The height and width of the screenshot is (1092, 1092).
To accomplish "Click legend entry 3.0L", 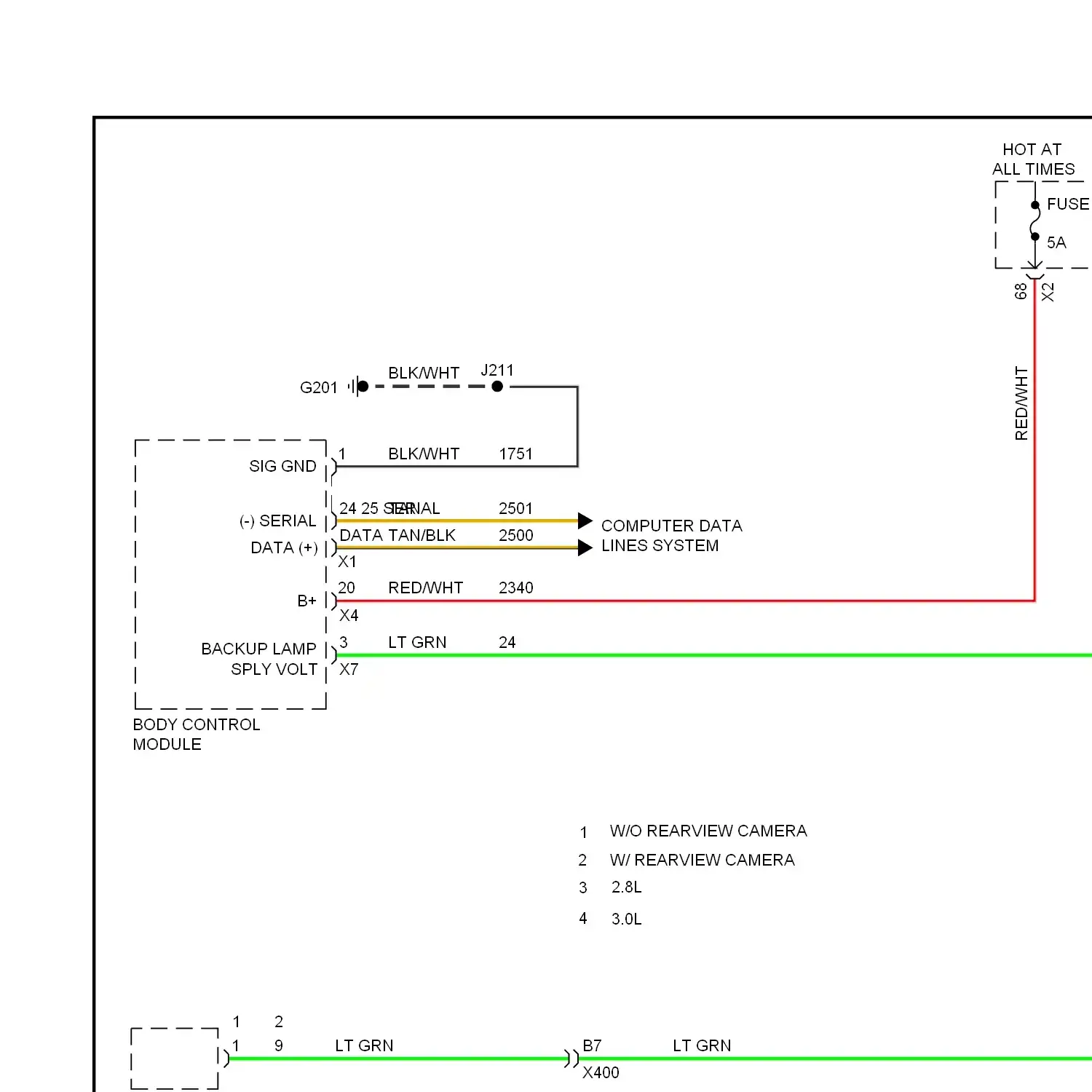I will click(x=627, y=919).
